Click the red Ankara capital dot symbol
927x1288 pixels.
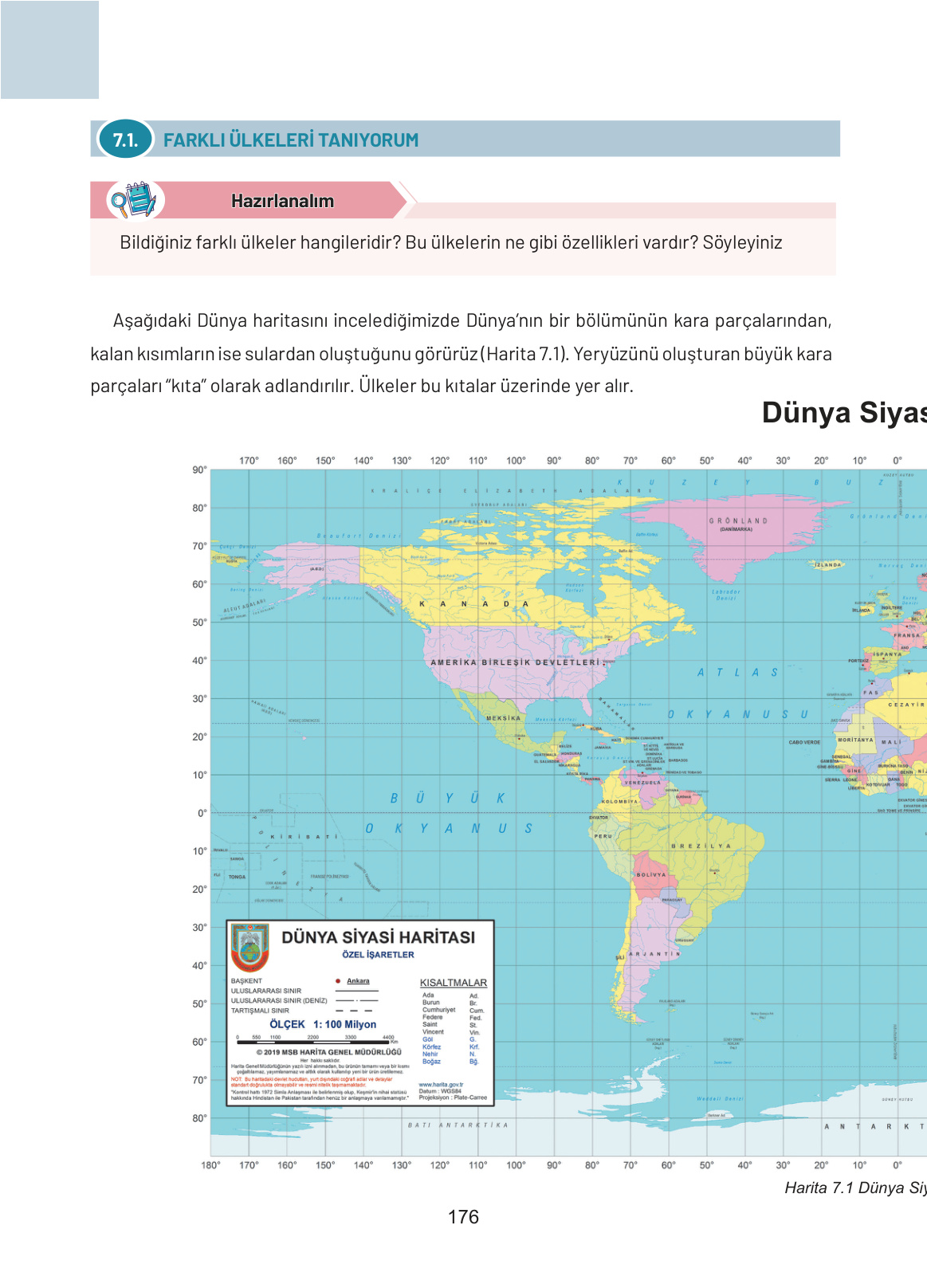[x=338, y=981]
